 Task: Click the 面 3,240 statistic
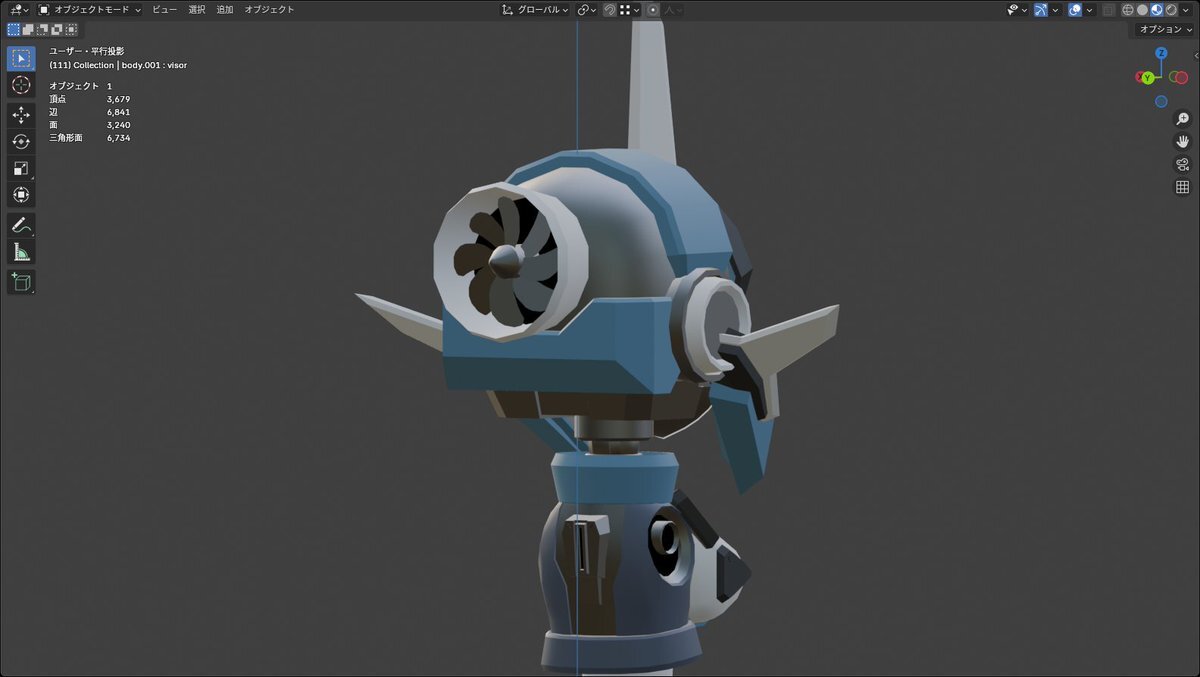pyautogui.click(x=90, y=125)
